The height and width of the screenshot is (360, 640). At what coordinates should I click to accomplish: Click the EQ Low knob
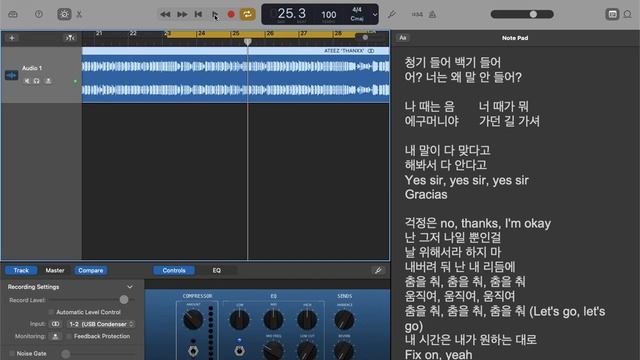[x=239, y=320]
